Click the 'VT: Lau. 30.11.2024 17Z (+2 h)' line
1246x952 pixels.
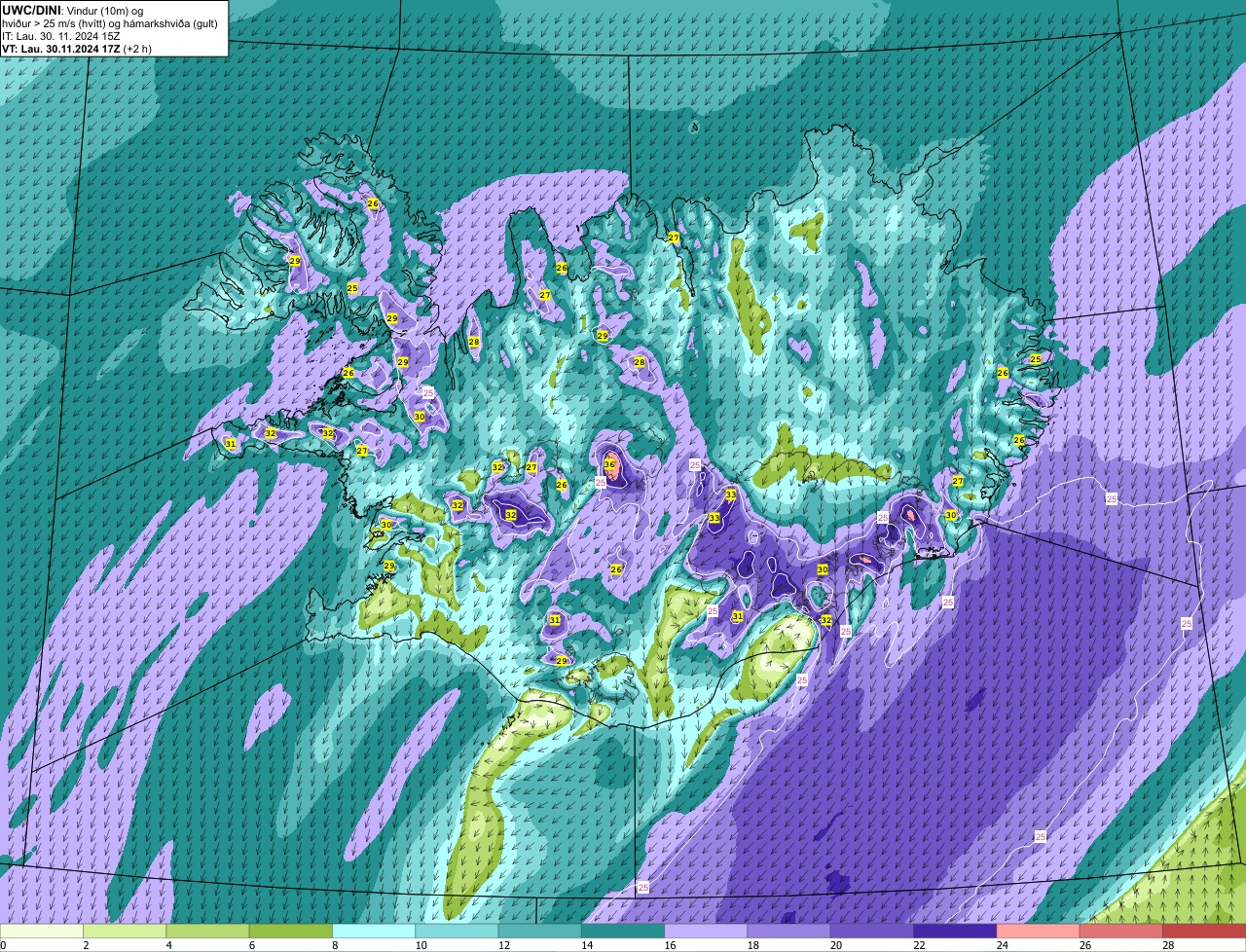click(x=77, y=49)
